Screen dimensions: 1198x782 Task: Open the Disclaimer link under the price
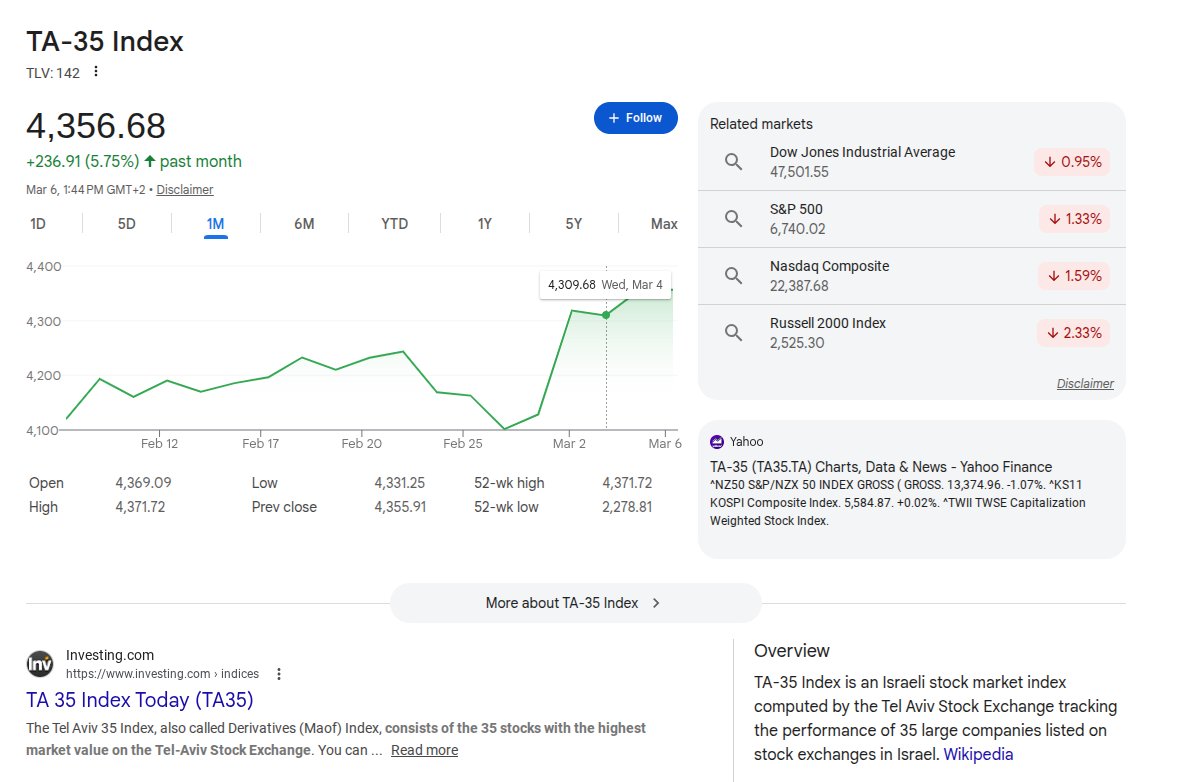point(185,189)
